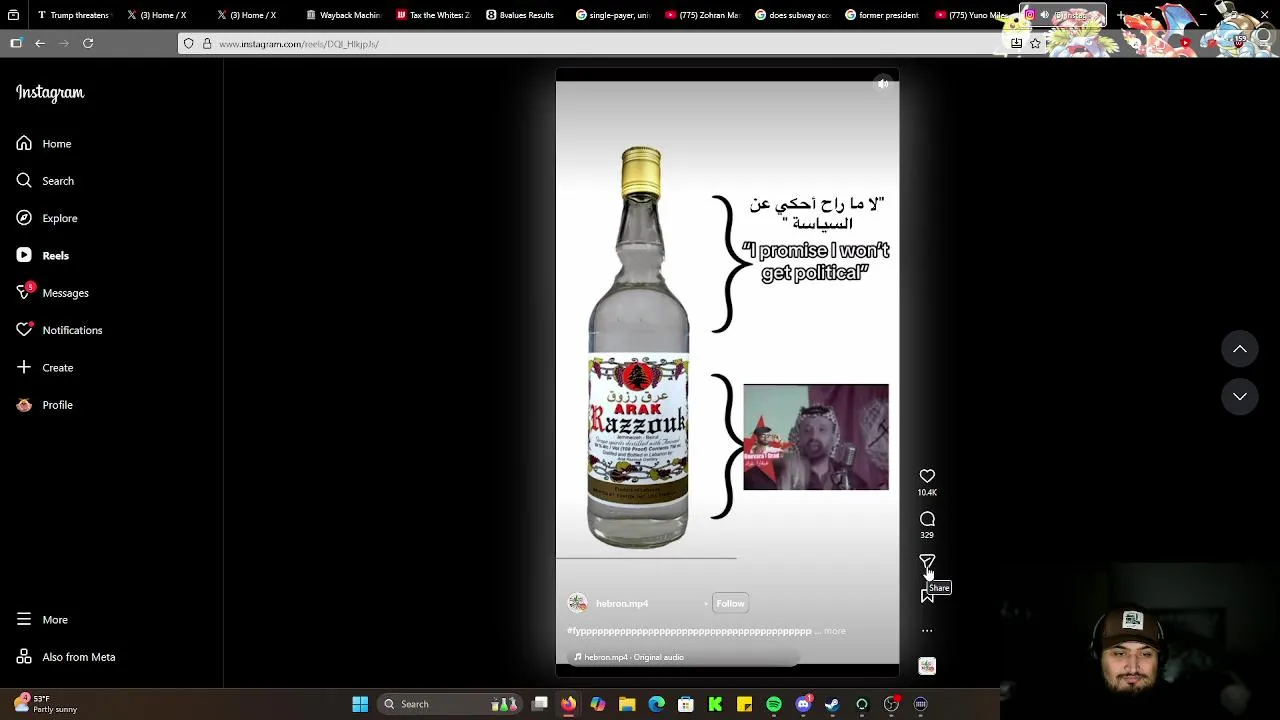Click the Instagram logo

click(x=50, y=92)
